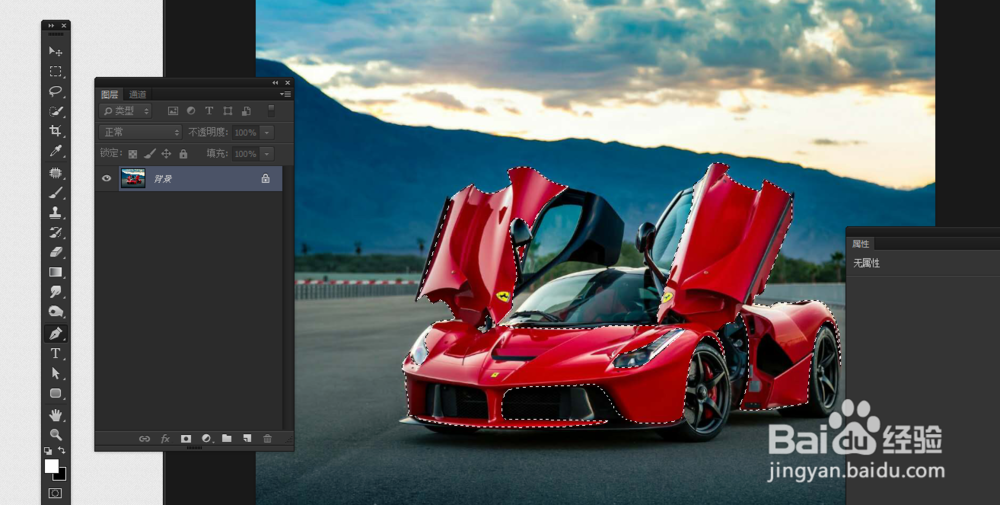This screenshot has height=505, width=1000.
Task: Select the Rounded Rectangle shape tool
Action: click(55, 393)
